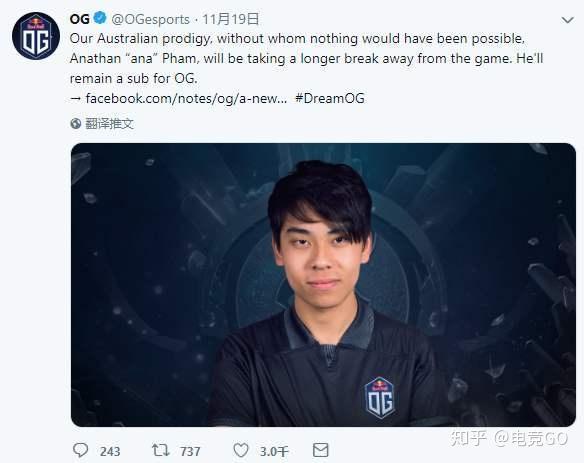Screen dimensions: 584x463
Task: Click the blue verified badge
Action: [99, 18]
